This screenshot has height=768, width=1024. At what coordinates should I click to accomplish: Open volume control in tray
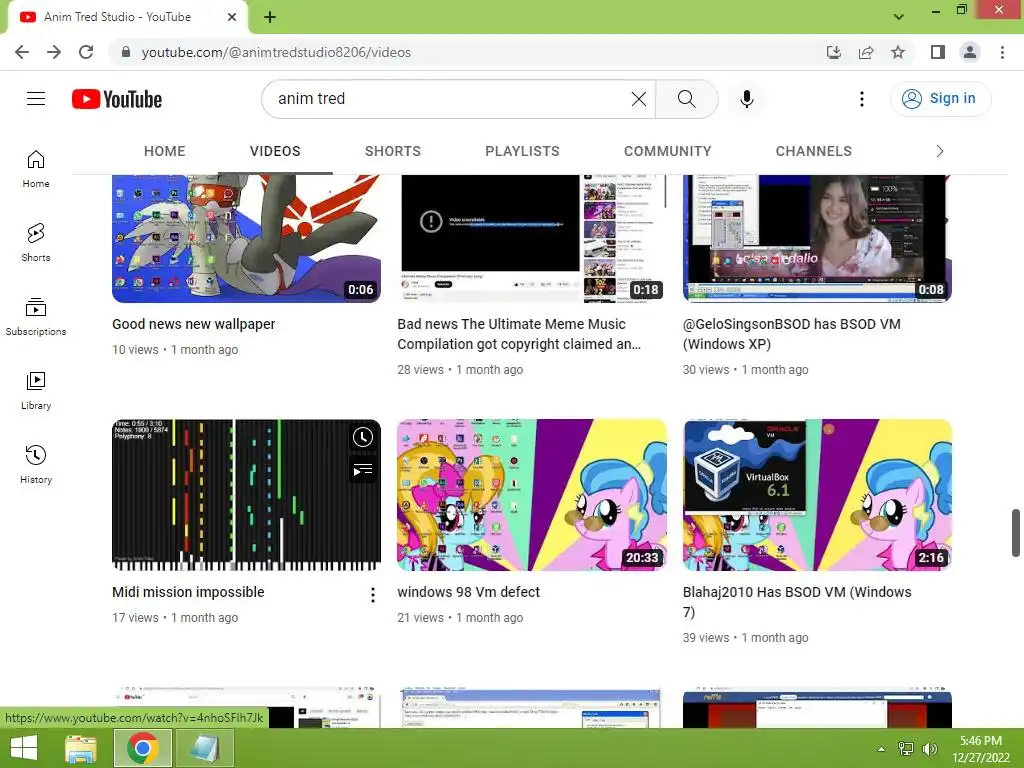(929, 749)
